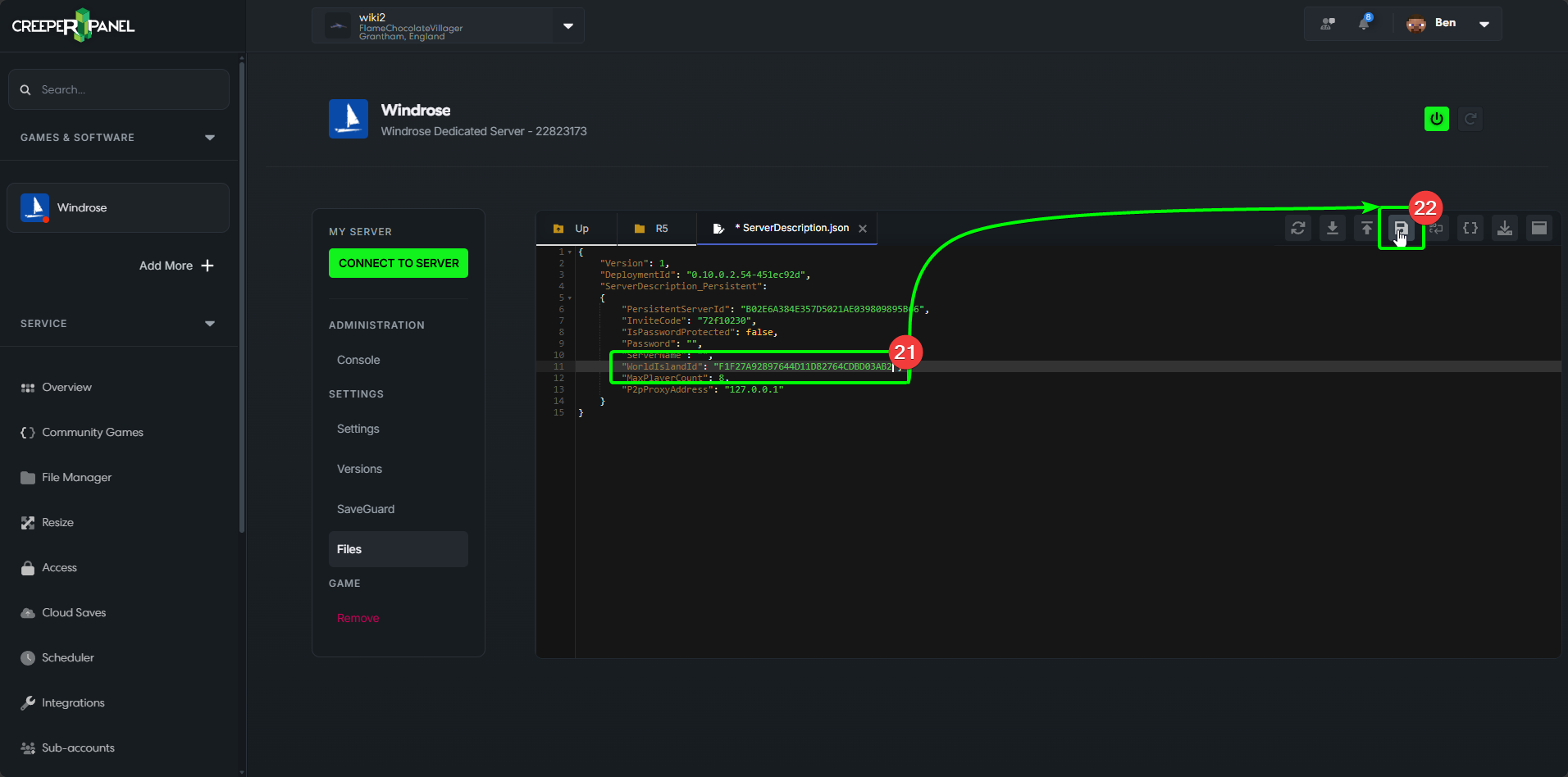Viewport: 1568px width, 777px height.
Task: Click the fullscreen window icon in editor toolbar
Action: (1538, 229)
